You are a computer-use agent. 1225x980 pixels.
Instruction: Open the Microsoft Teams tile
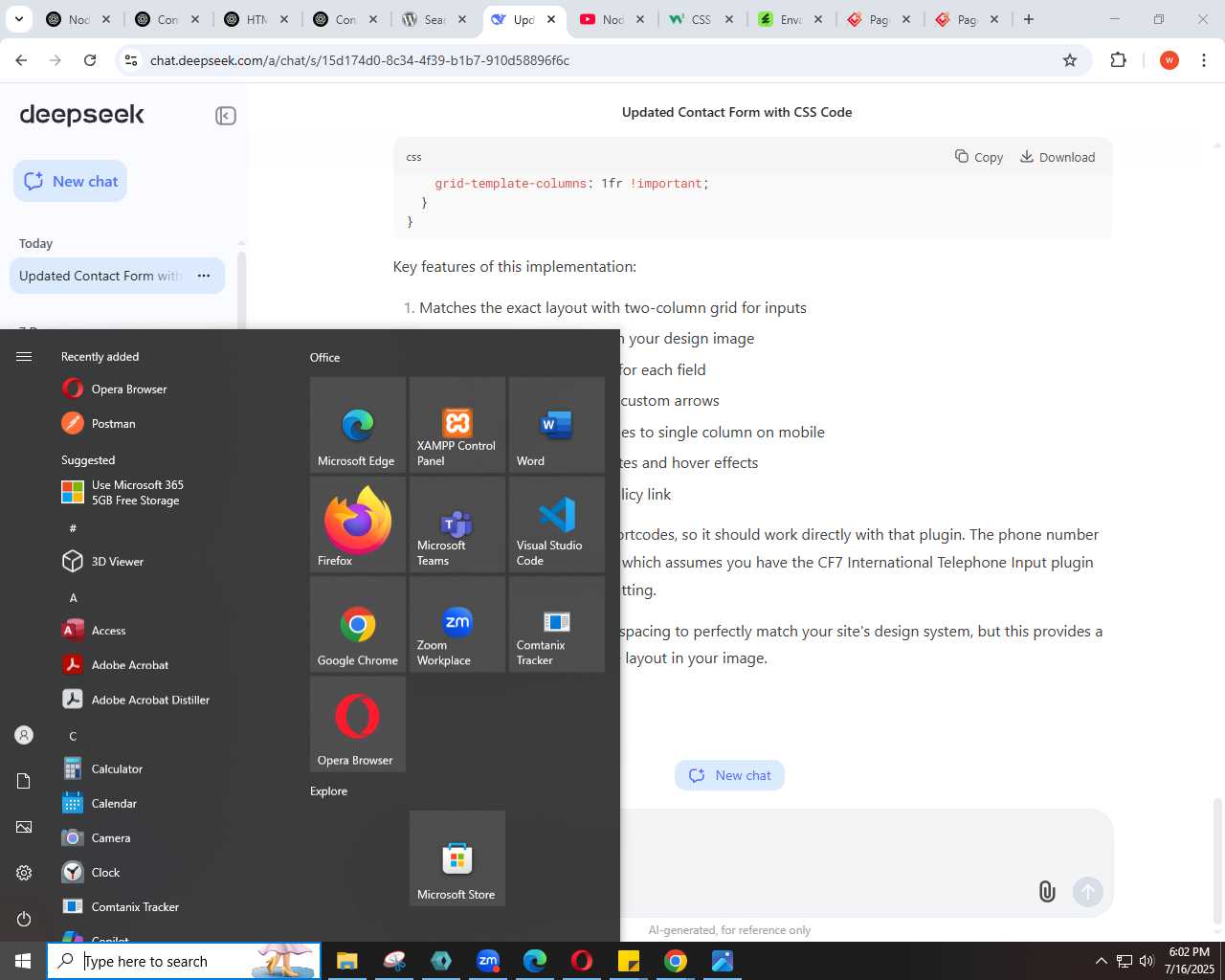pos(457,524)
